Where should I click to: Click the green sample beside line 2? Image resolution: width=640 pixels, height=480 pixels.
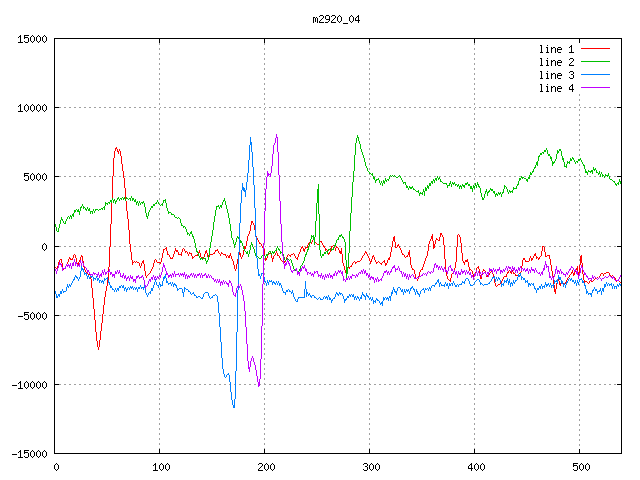coord(595,62)
